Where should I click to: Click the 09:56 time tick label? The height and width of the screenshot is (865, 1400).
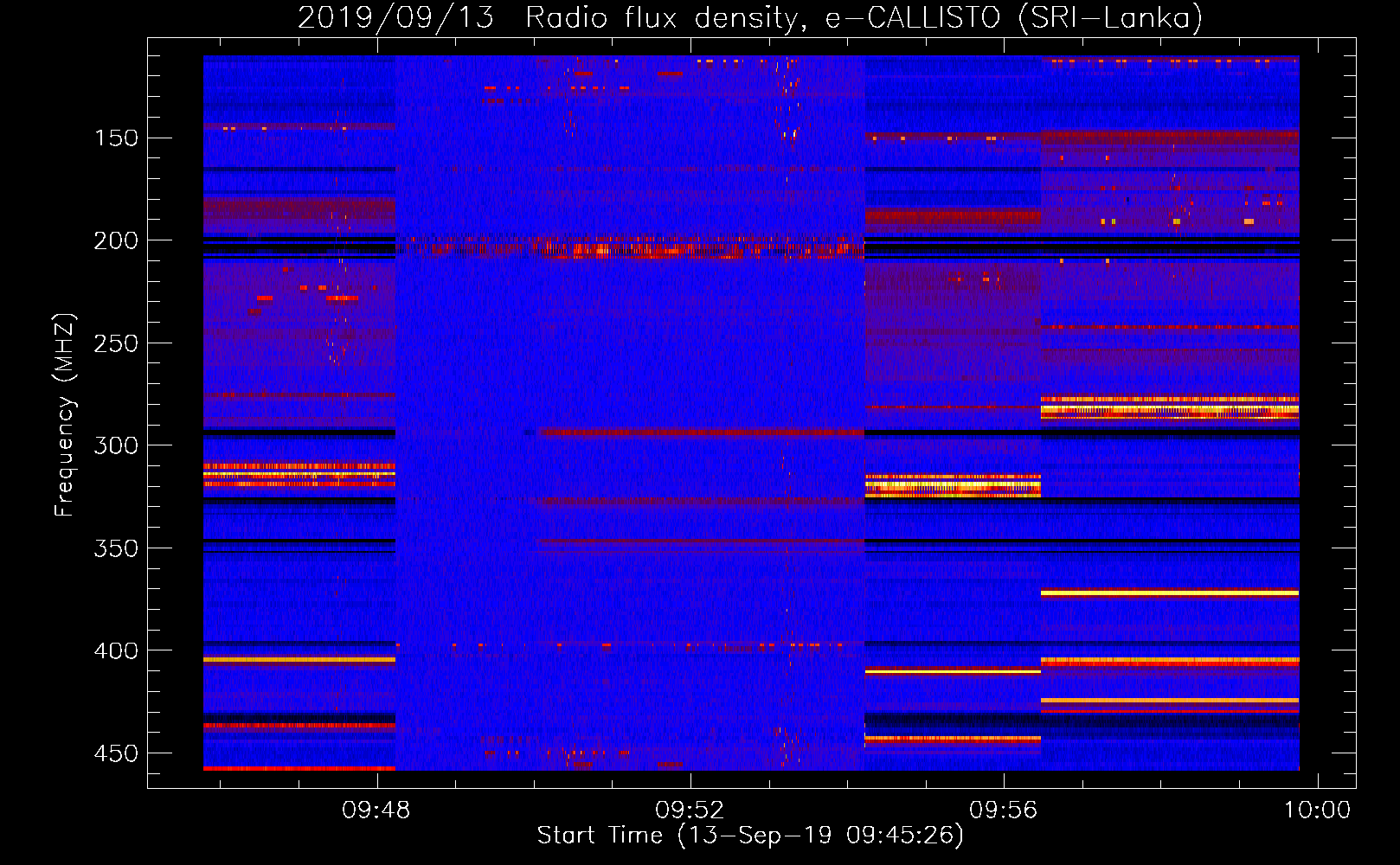click(1004, 811)
